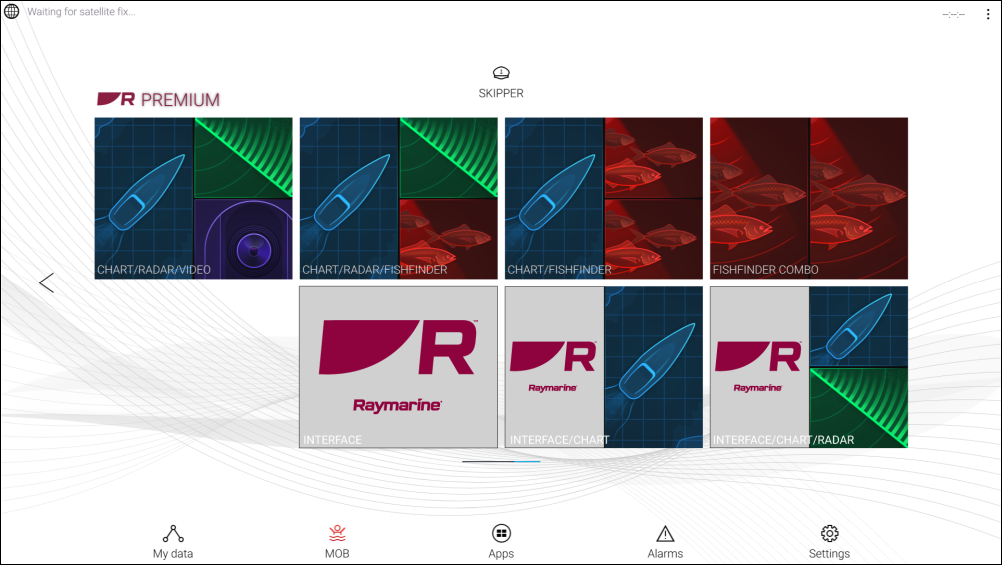Open the Chart/Fishfinder app page

(604, 198)
